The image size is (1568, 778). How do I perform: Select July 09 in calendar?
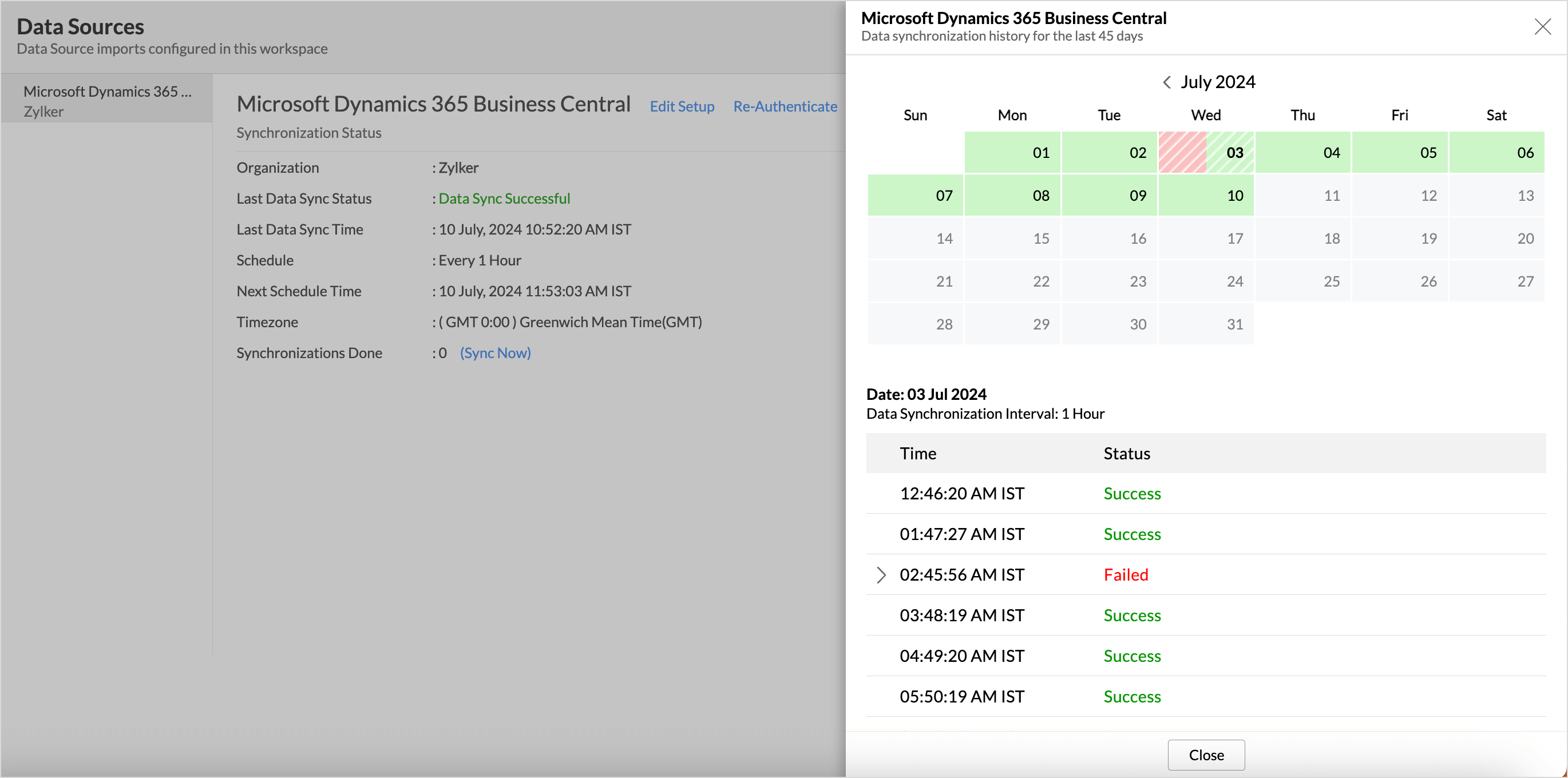[1109, 195]
